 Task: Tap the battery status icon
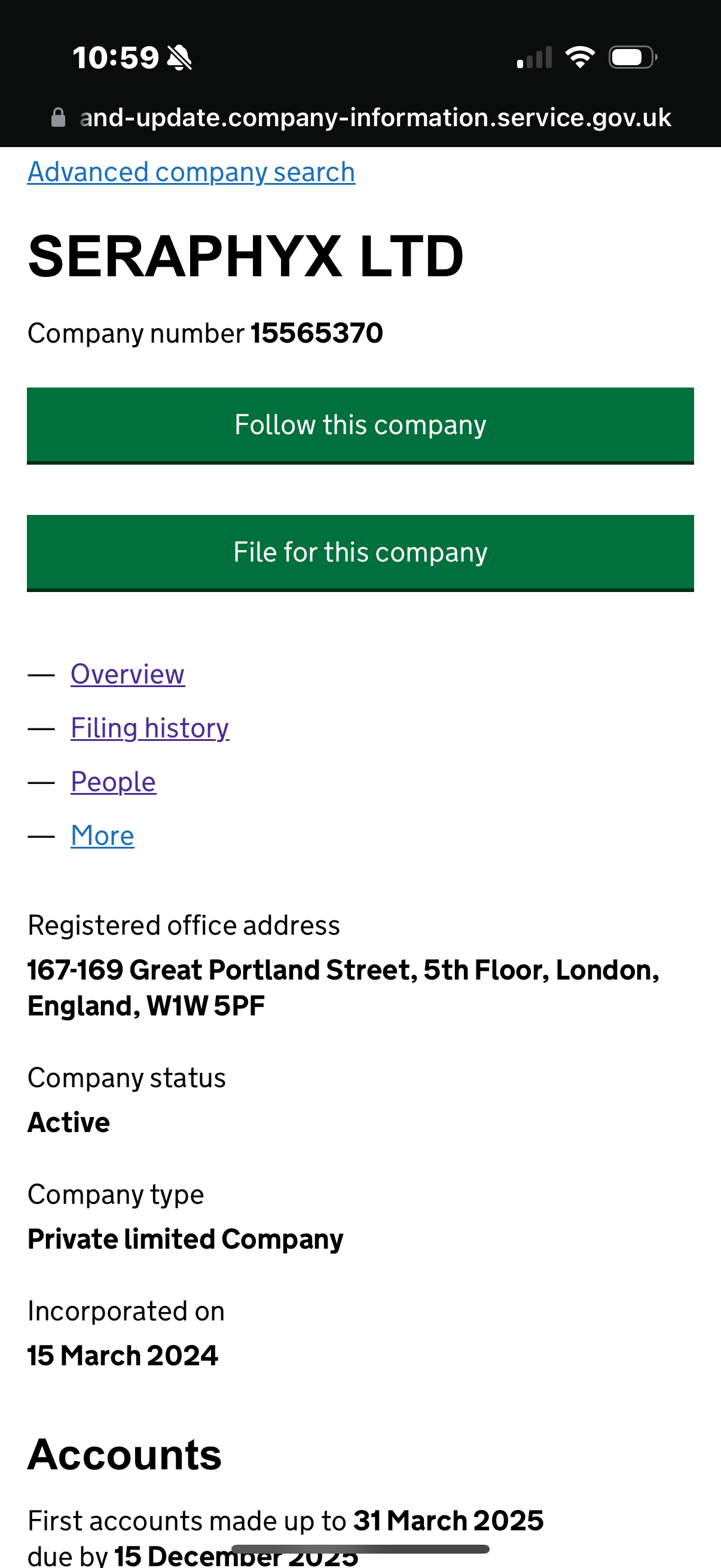point(632,58)
